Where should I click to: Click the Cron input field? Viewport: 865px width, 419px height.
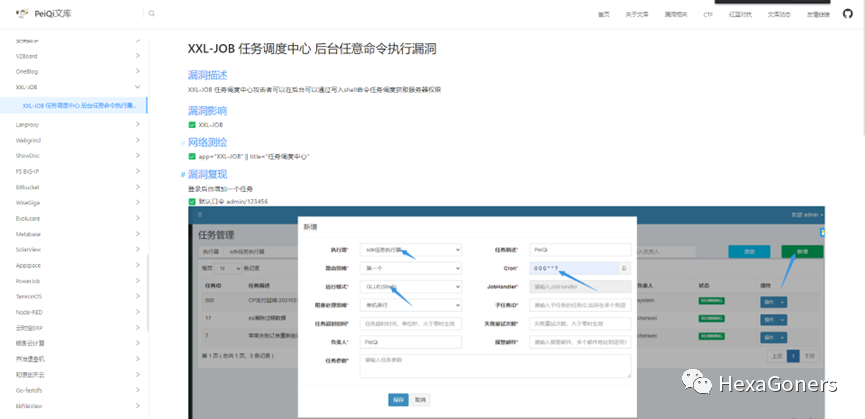tap(574, 268)
